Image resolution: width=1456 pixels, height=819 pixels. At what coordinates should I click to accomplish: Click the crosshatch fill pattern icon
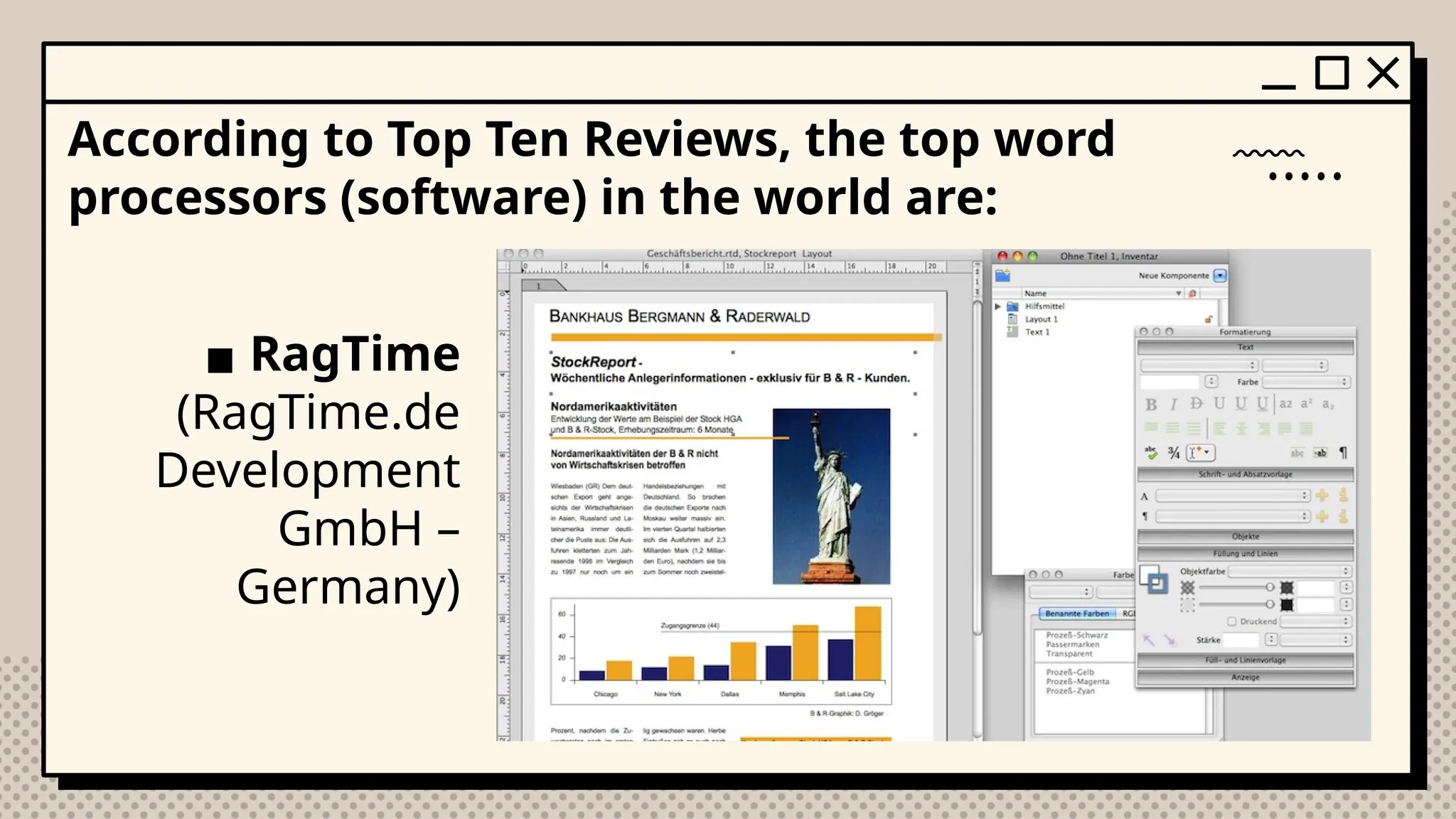pos(1187,587)
